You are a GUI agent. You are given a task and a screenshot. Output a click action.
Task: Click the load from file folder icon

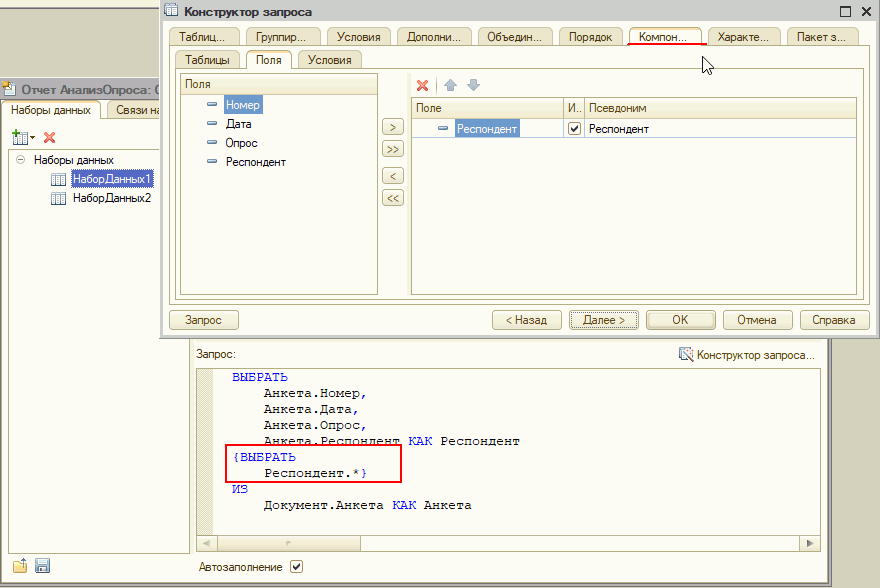pos(20,566)
